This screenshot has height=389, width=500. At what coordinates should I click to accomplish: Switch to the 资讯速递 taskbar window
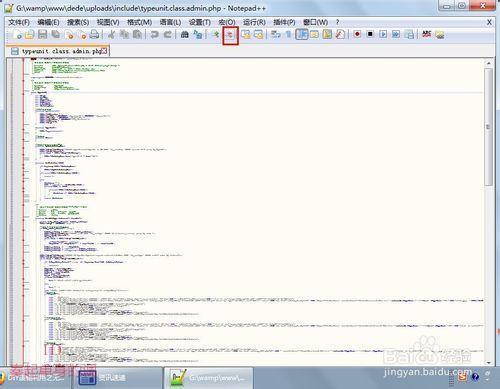tap(103, 378)
